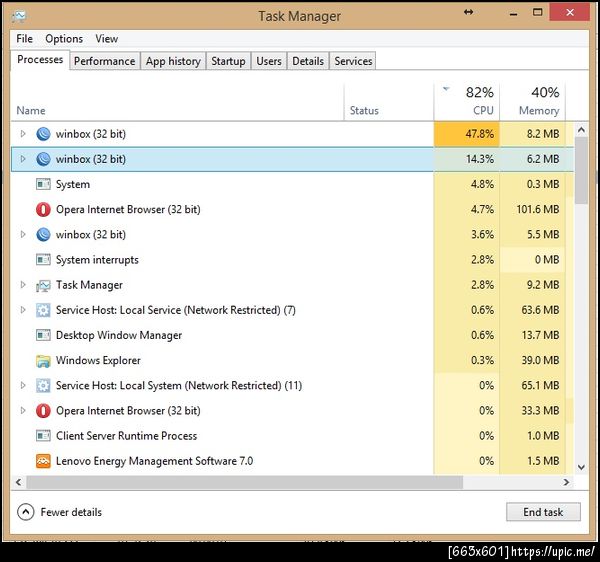Sort by the Status column header
The height and width of the screenshot is (562, 600).
point(389,101)
